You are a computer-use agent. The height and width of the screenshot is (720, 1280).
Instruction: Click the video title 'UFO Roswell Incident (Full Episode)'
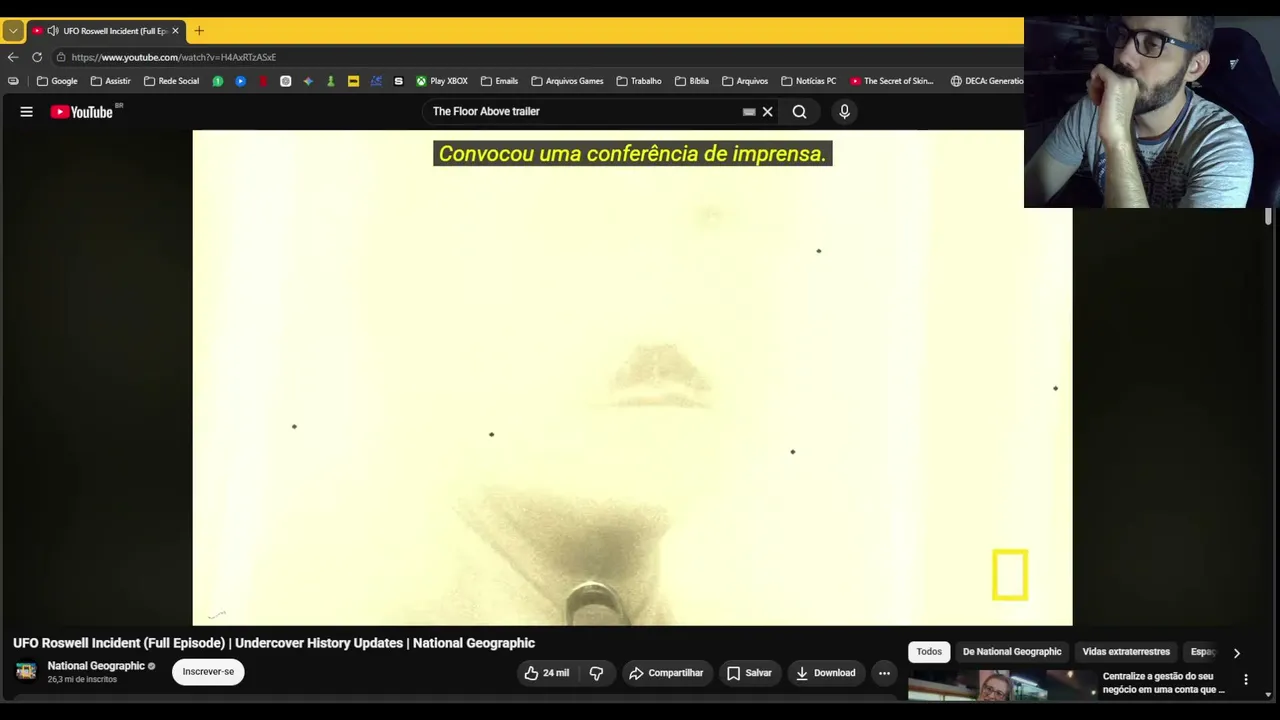(274, 643)
